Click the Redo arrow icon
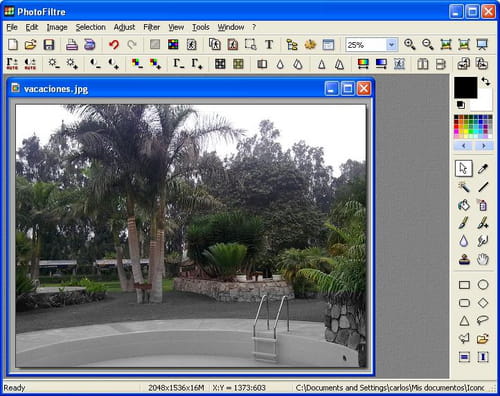 pyautogui.click(x=132, y=44)
